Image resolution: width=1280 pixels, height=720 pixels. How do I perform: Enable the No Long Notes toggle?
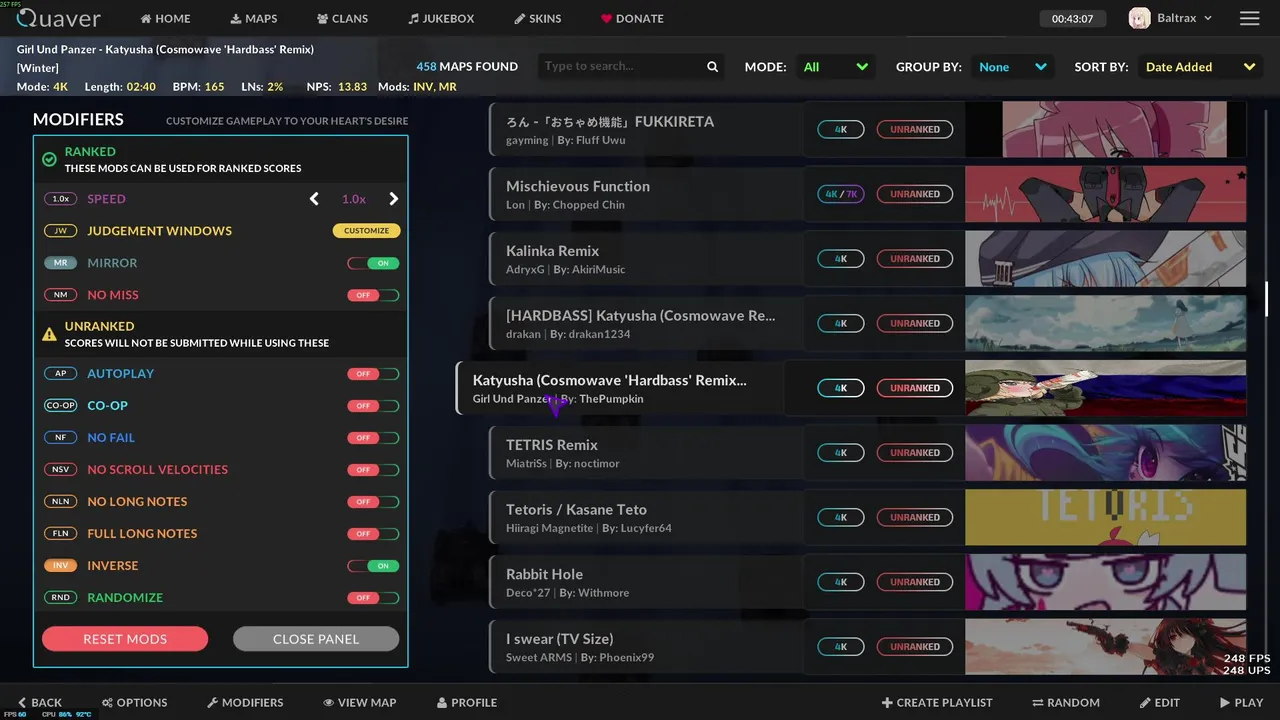click(x=373, y=502)
